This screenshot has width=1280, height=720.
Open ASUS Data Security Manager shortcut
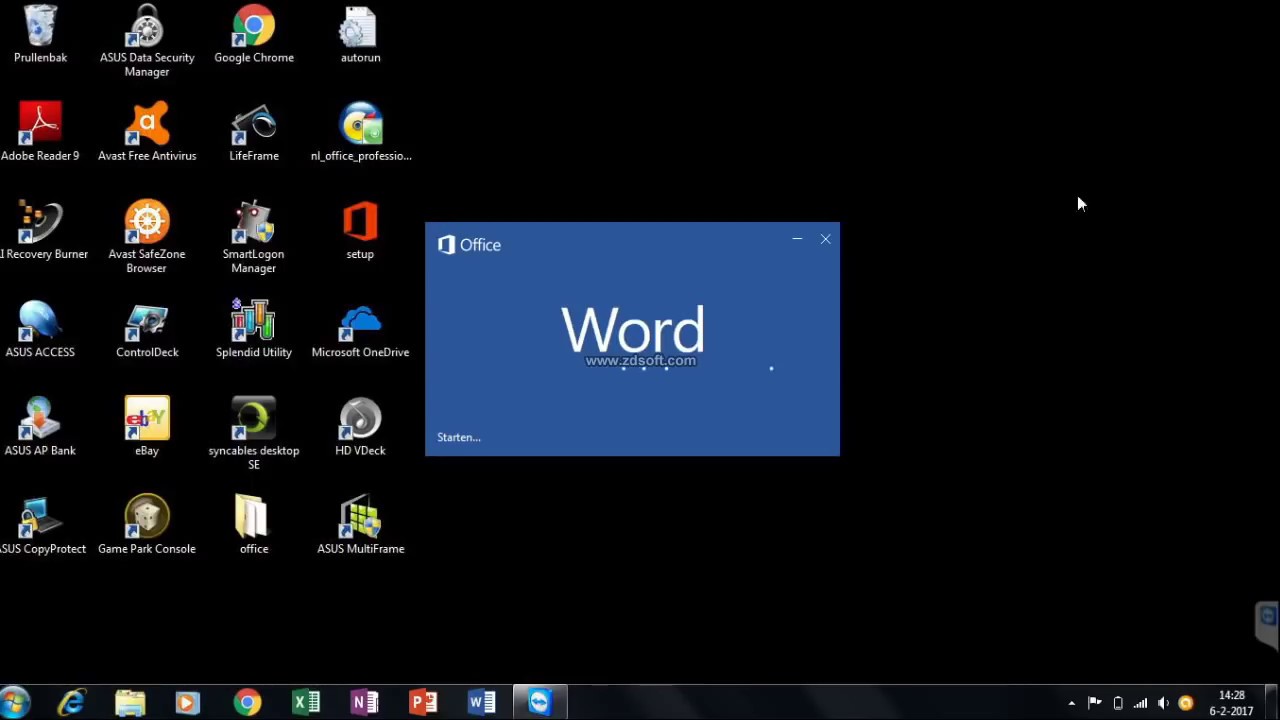pyautogui.click(x=147, y=41)
